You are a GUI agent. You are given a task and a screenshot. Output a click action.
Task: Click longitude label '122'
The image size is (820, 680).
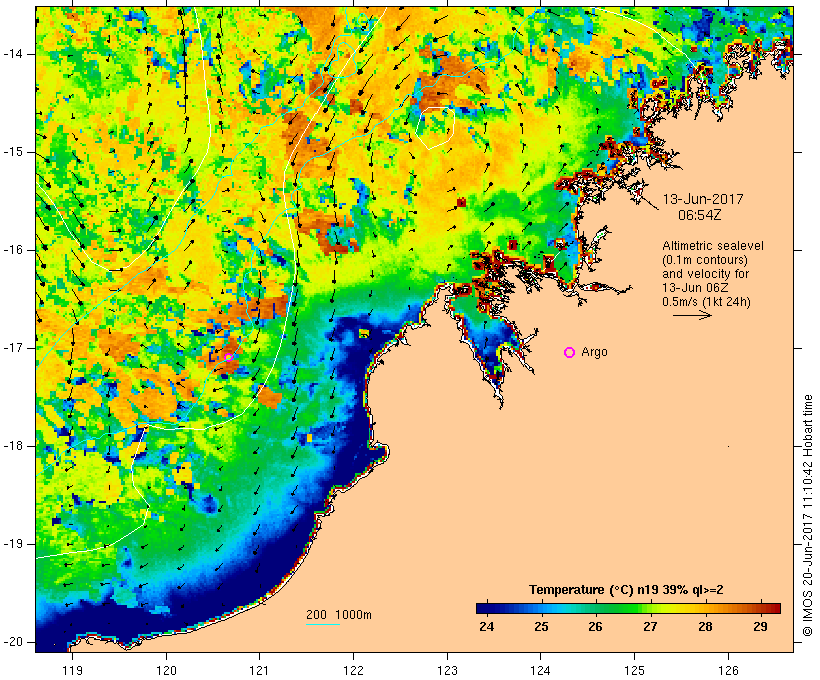coord(353,670)
